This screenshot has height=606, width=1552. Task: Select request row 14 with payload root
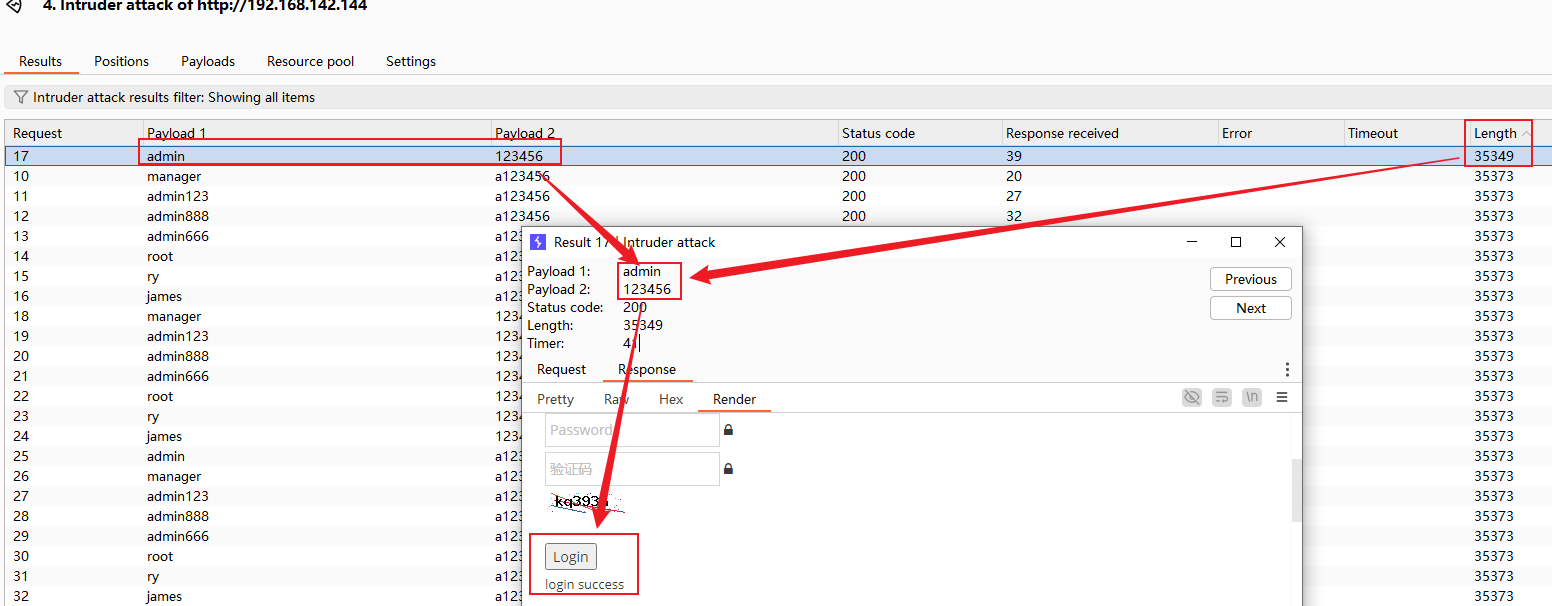point(264,256)
